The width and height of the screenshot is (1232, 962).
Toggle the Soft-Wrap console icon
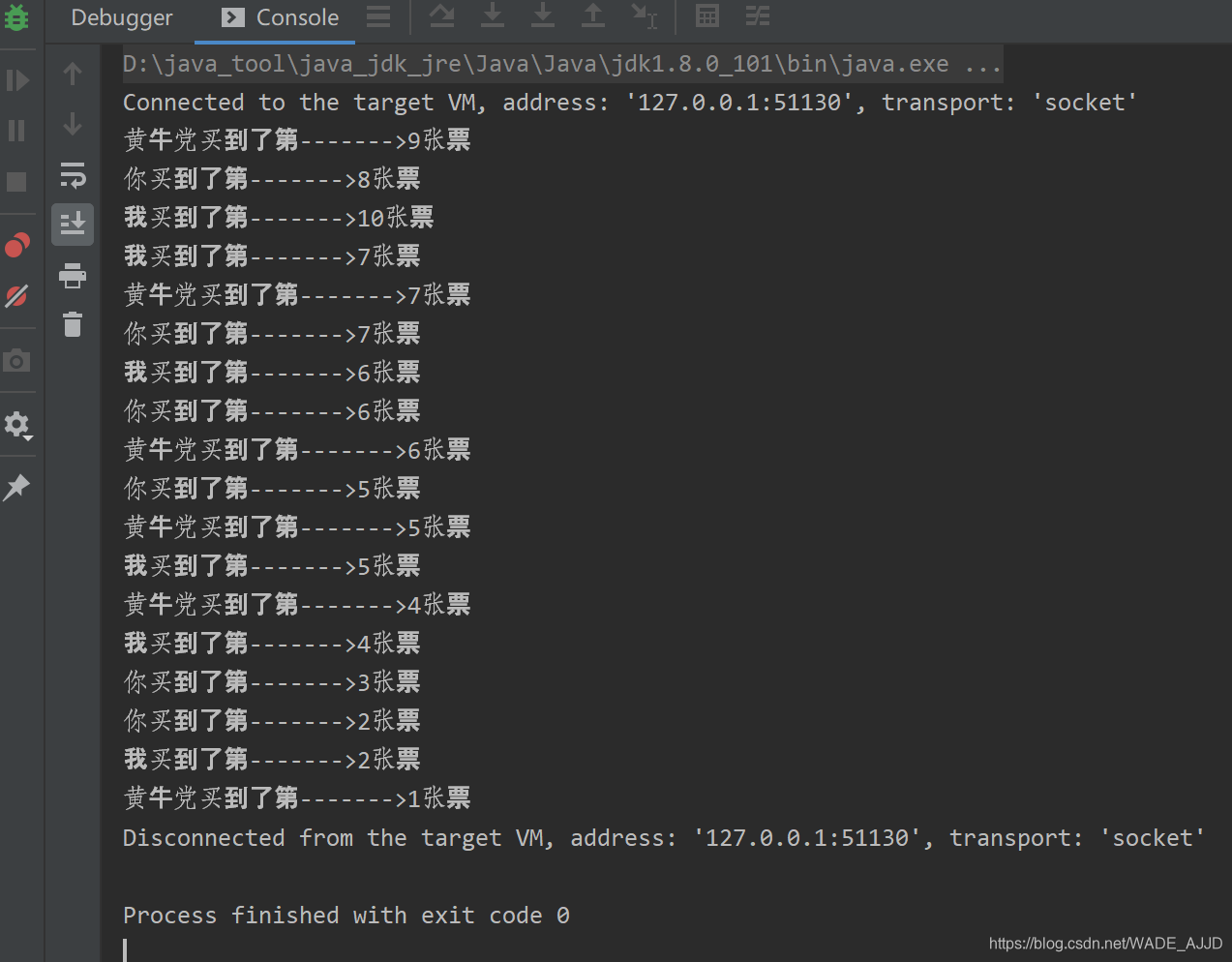(73, 174)
